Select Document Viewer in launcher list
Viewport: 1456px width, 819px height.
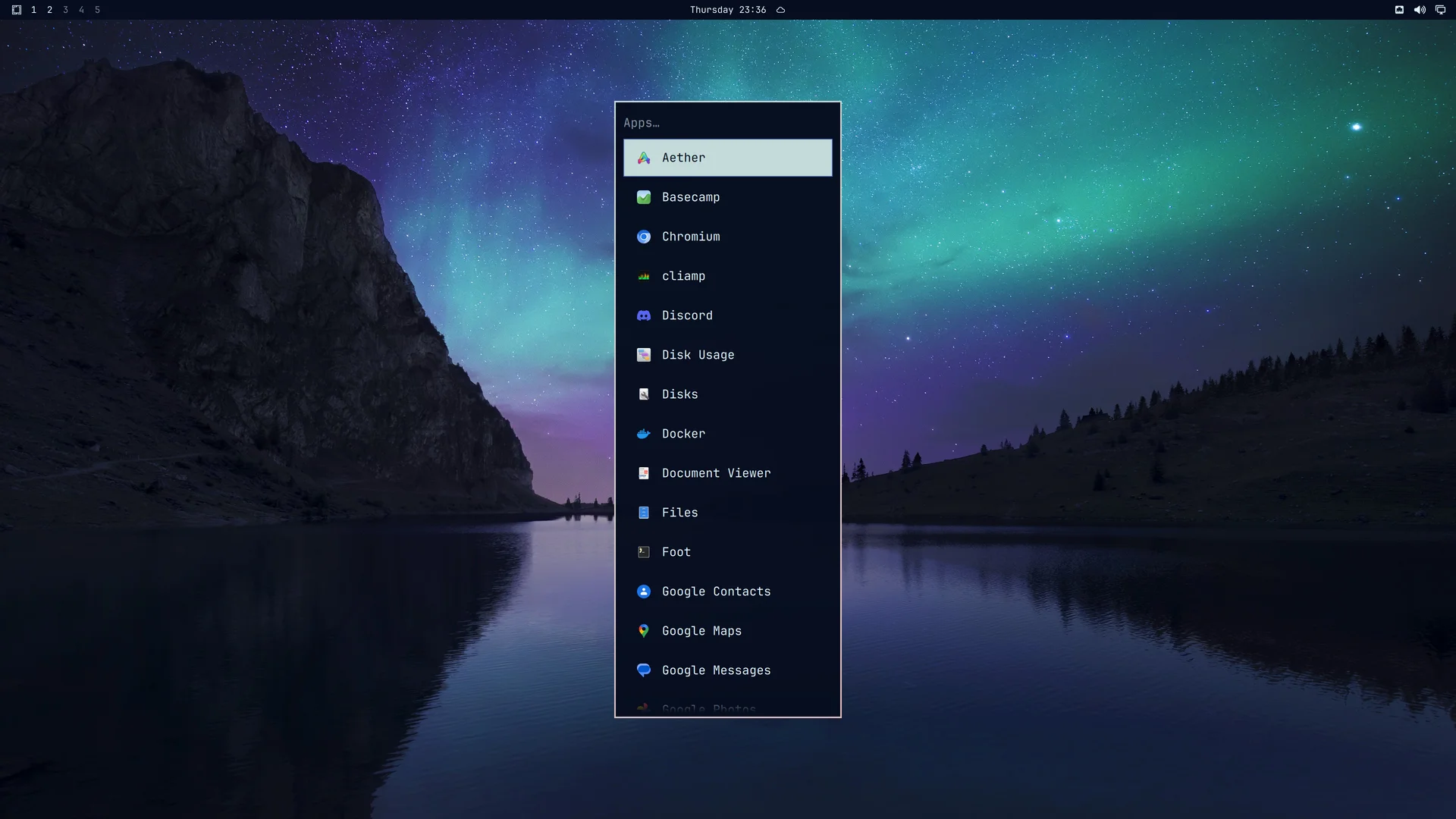tap(727, 473)
